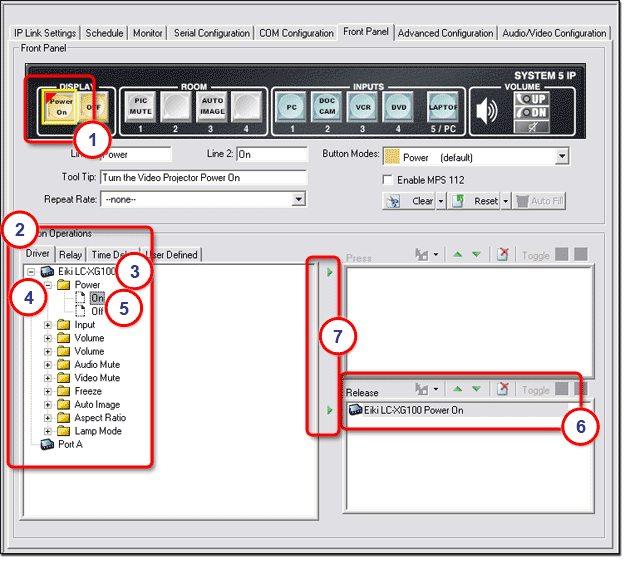The width and height of the screenshot is (630, 564).
Task: Open the Repeat Rate dropdown
Action: click(x=298, y=199)
